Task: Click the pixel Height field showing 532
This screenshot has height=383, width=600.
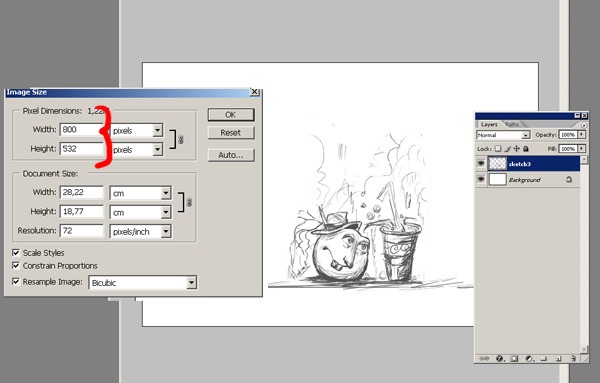Action: [x=82, y=148]
